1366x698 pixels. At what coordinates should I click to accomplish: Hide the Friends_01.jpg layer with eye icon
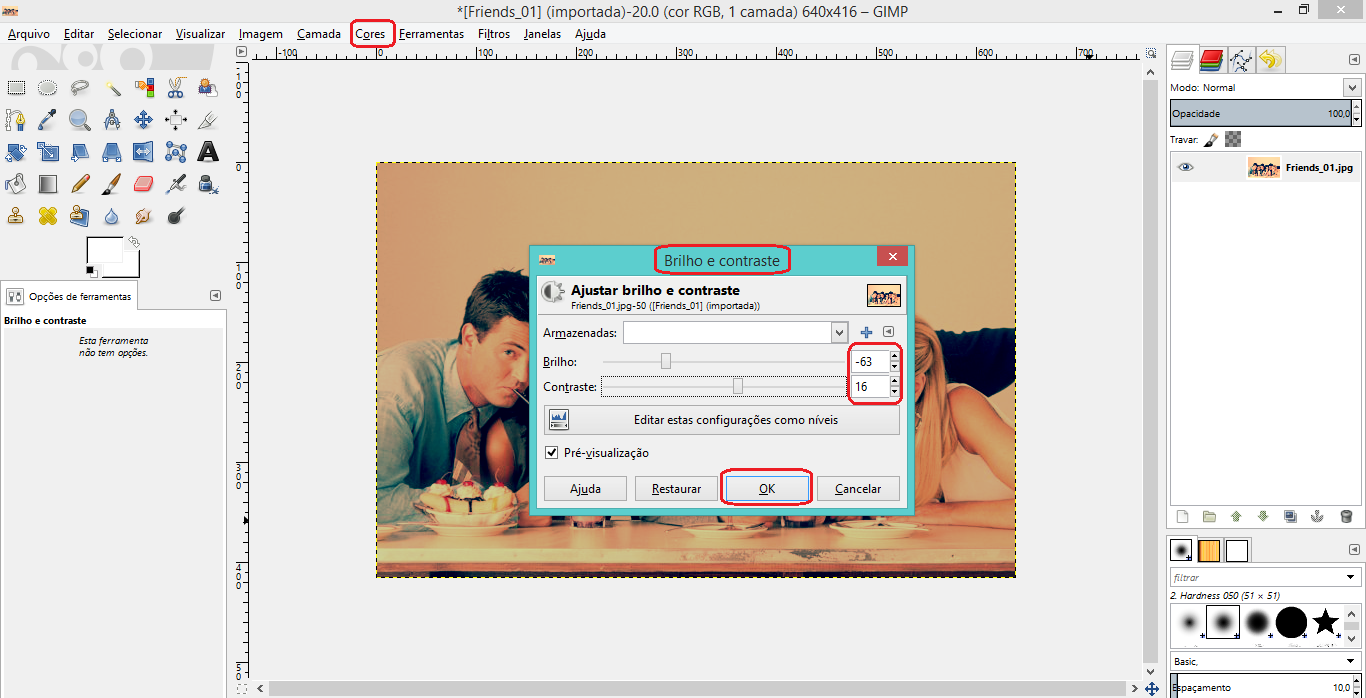coord(1186,168)
